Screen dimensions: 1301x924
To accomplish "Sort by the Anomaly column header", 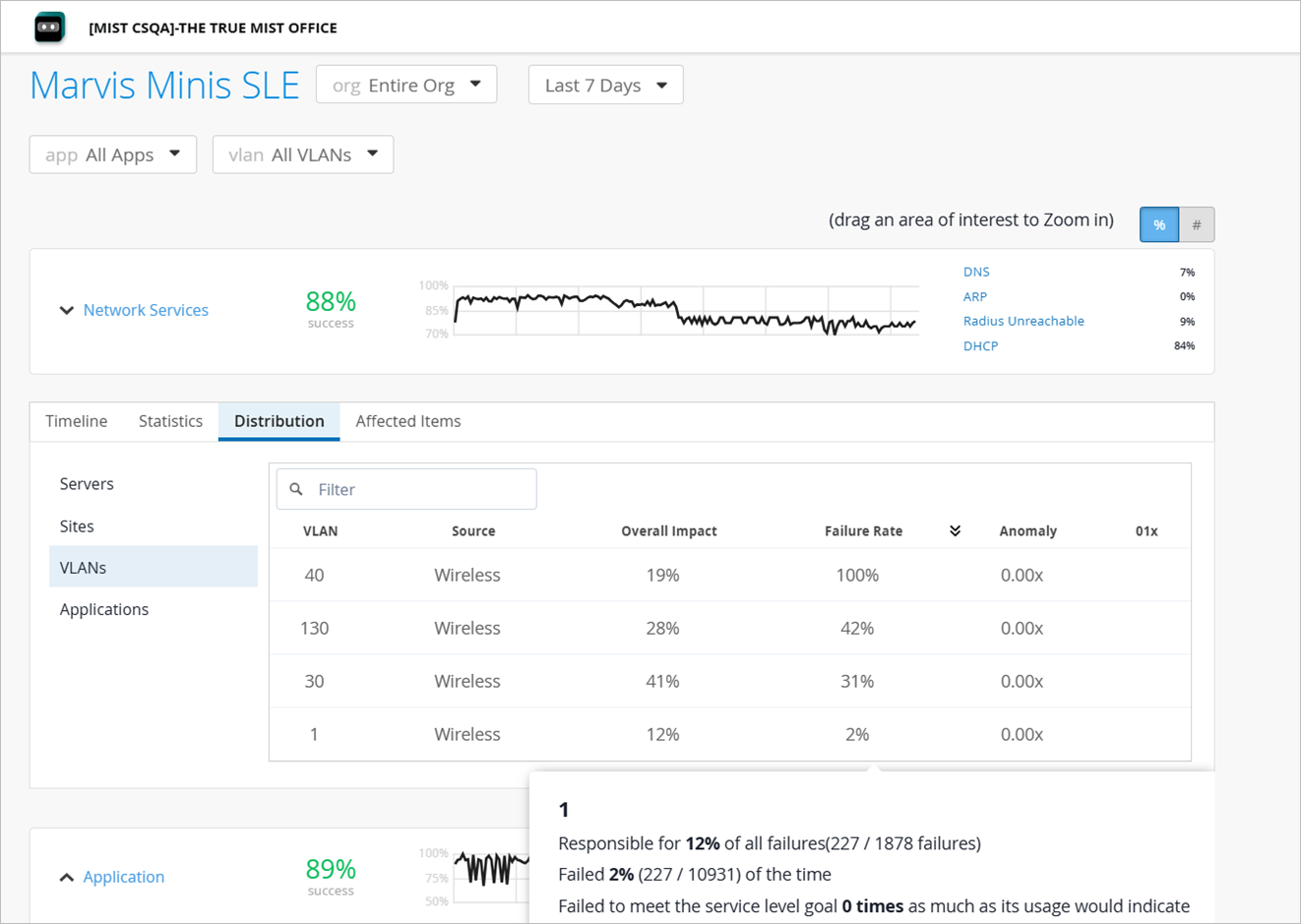I will tap(1027, 530).
